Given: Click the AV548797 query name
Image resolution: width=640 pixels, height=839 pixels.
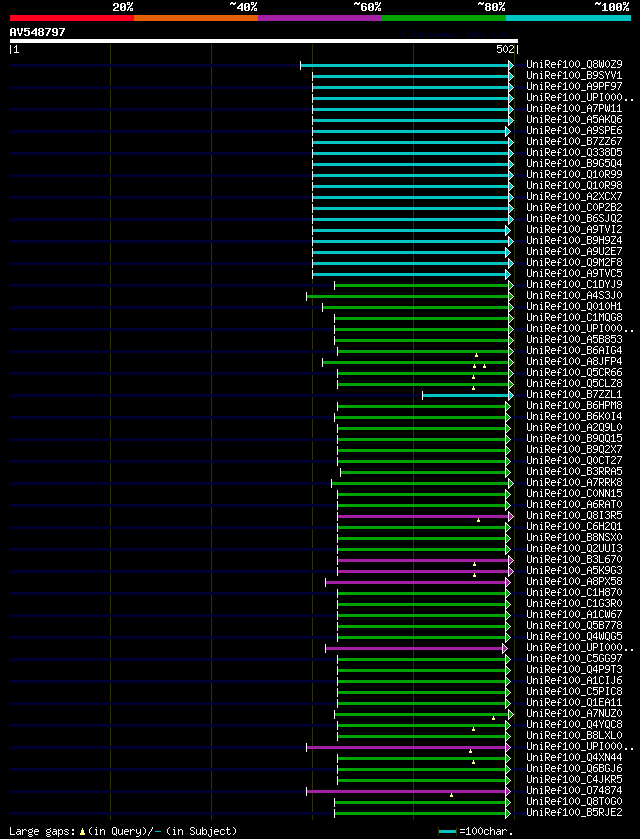Looking at the screenshot, I should pos(37,32).
